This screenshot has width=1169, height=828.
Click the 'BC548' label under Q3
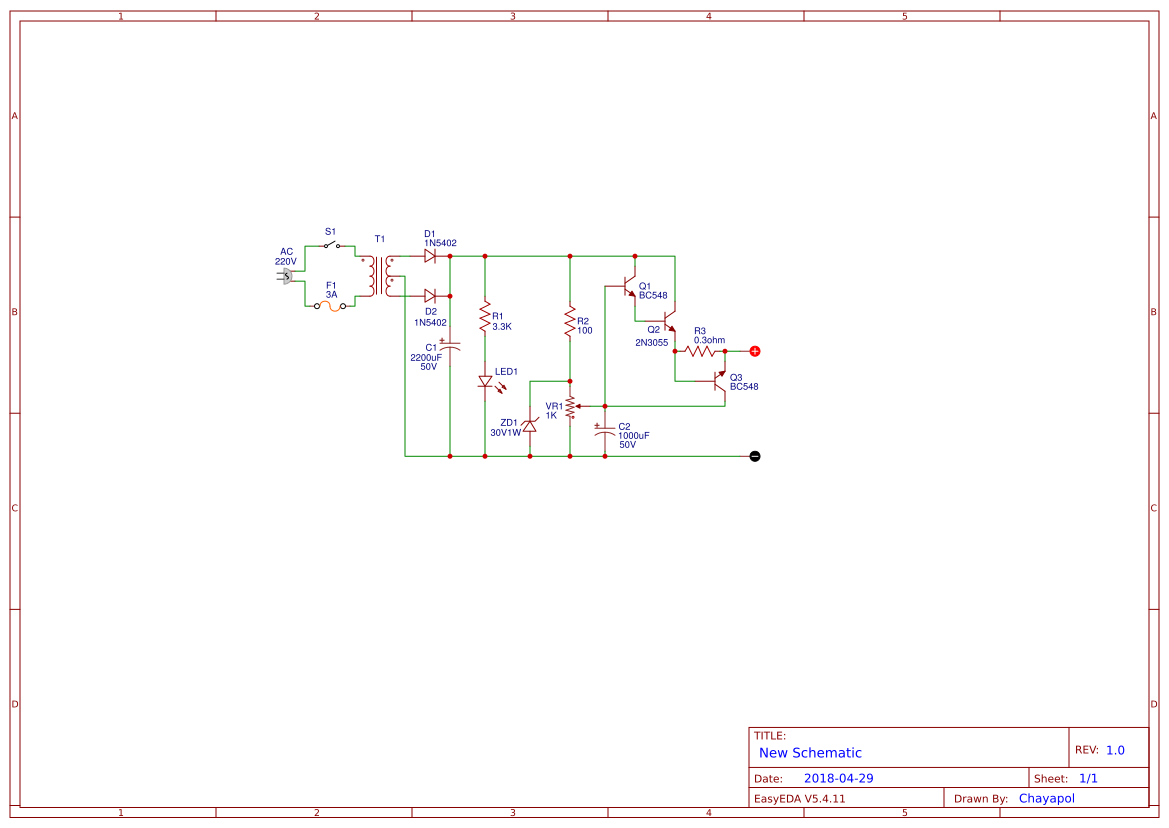tap(744, 386)
